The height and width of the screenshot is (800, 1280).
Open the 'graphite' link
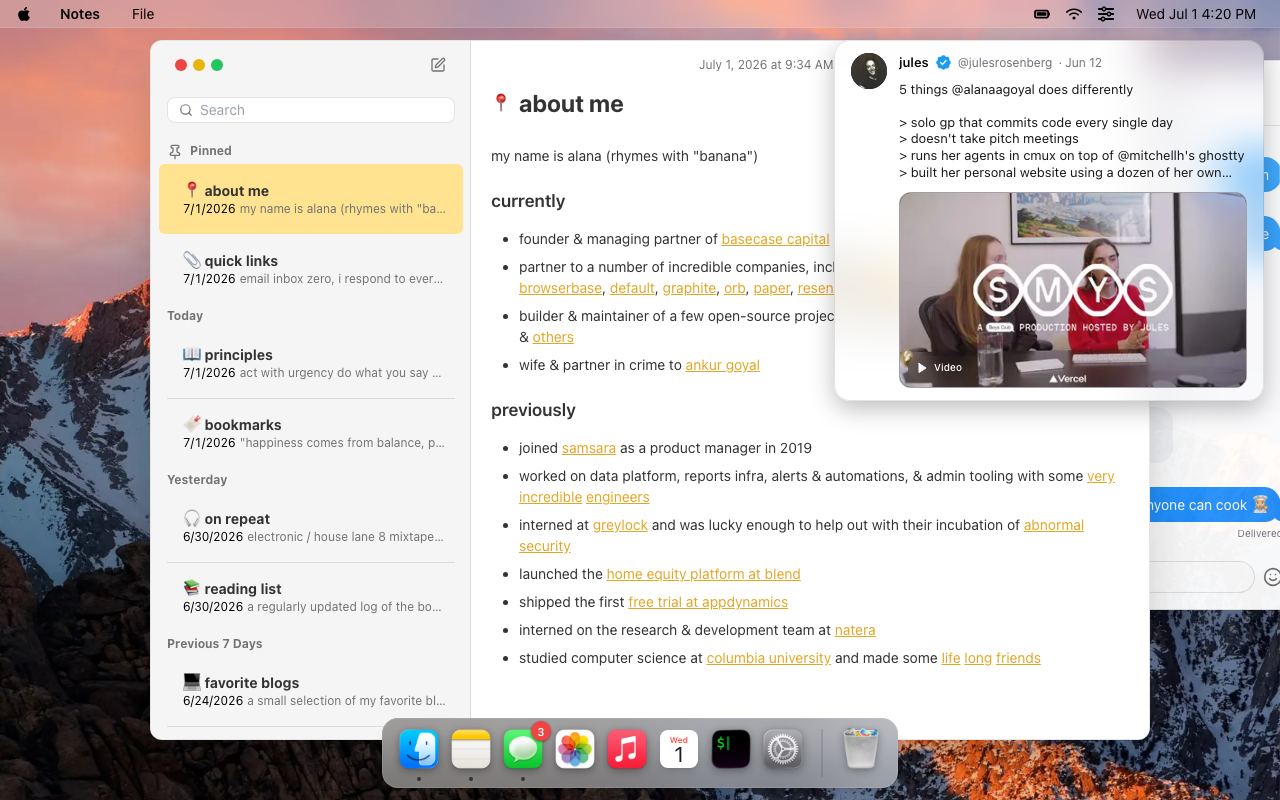[x=689, y=288]
